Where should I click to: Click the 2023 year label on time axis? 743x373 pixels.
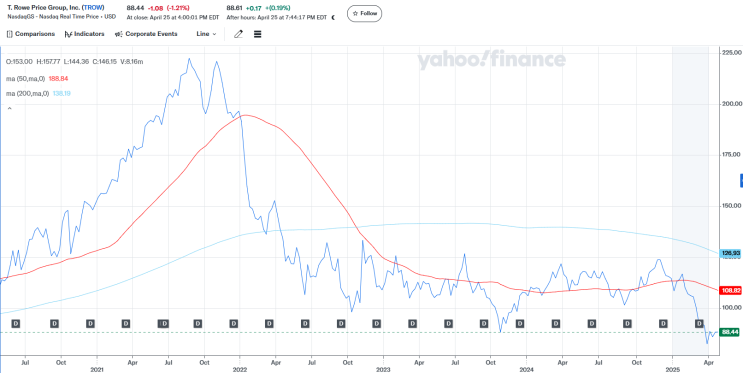pyautogui.click(x=383, y=369)
